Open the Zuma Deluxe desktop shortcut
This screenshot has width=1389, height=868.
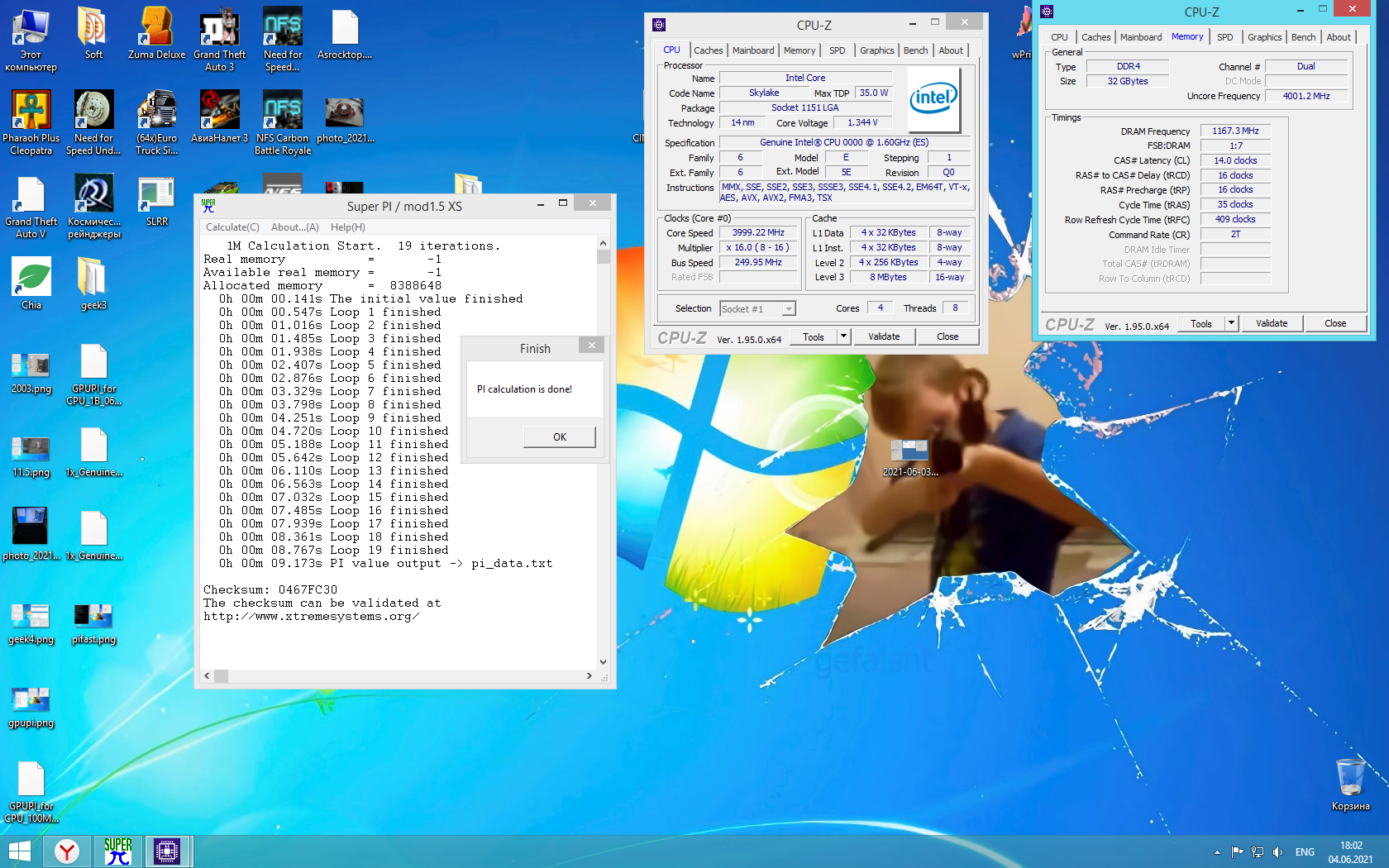[156, 35]
